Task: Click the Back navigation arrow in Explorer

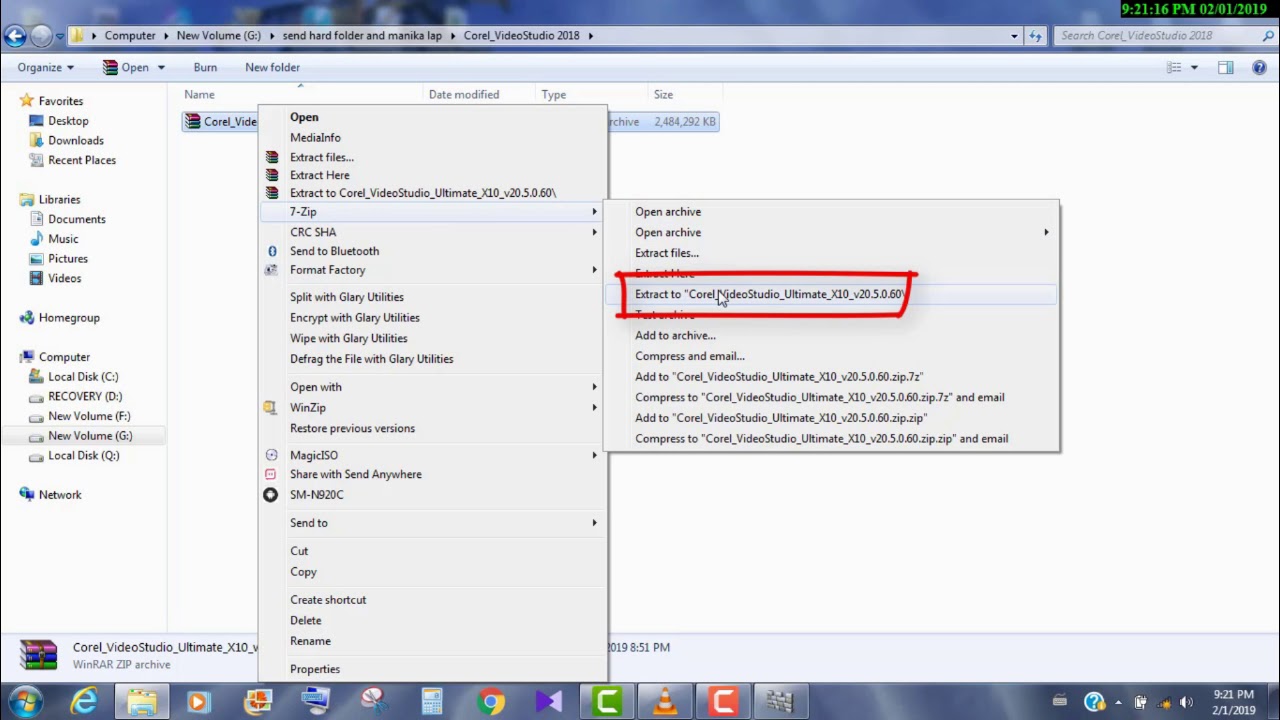Action: click(x=14, y=36)
